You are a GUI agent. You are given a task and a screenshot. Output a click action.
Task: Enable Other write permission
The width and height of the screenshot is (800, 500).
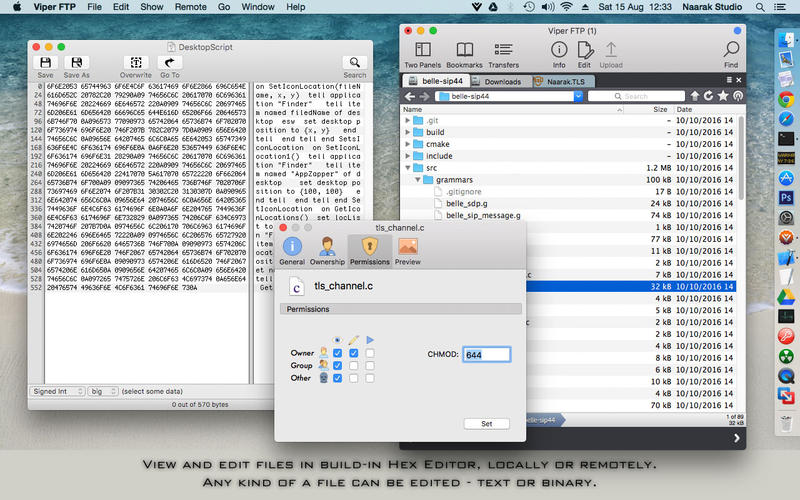point(354,378)
